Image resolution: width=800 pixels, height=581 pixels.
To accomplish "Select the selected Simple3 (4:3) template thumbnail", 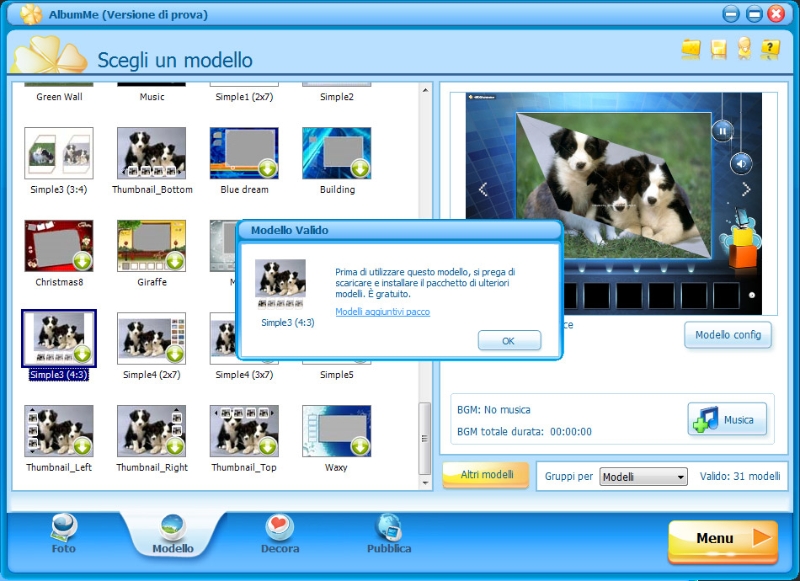I will click(59, 338).
